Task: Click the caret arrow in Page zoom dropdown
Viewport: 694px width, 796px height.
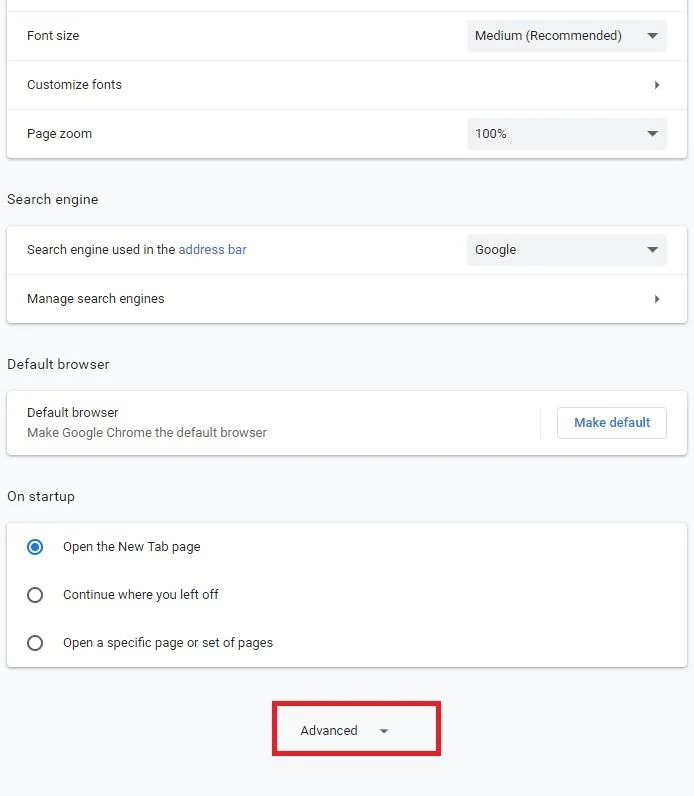Action: (652, 134)
